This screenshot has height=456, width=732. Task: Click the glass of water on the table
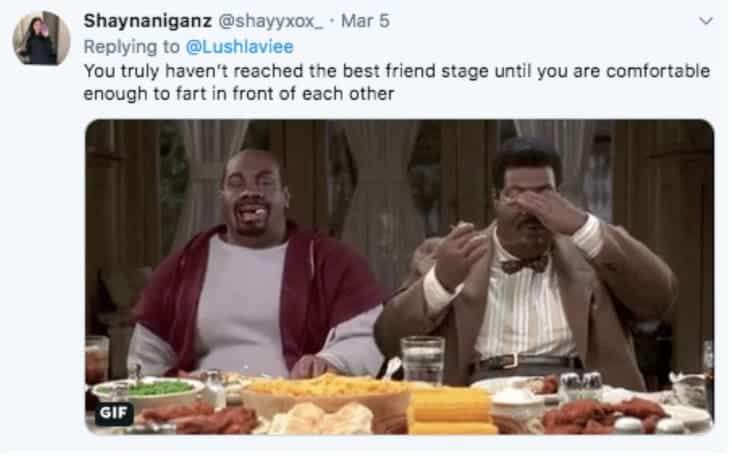pos(423,361)
